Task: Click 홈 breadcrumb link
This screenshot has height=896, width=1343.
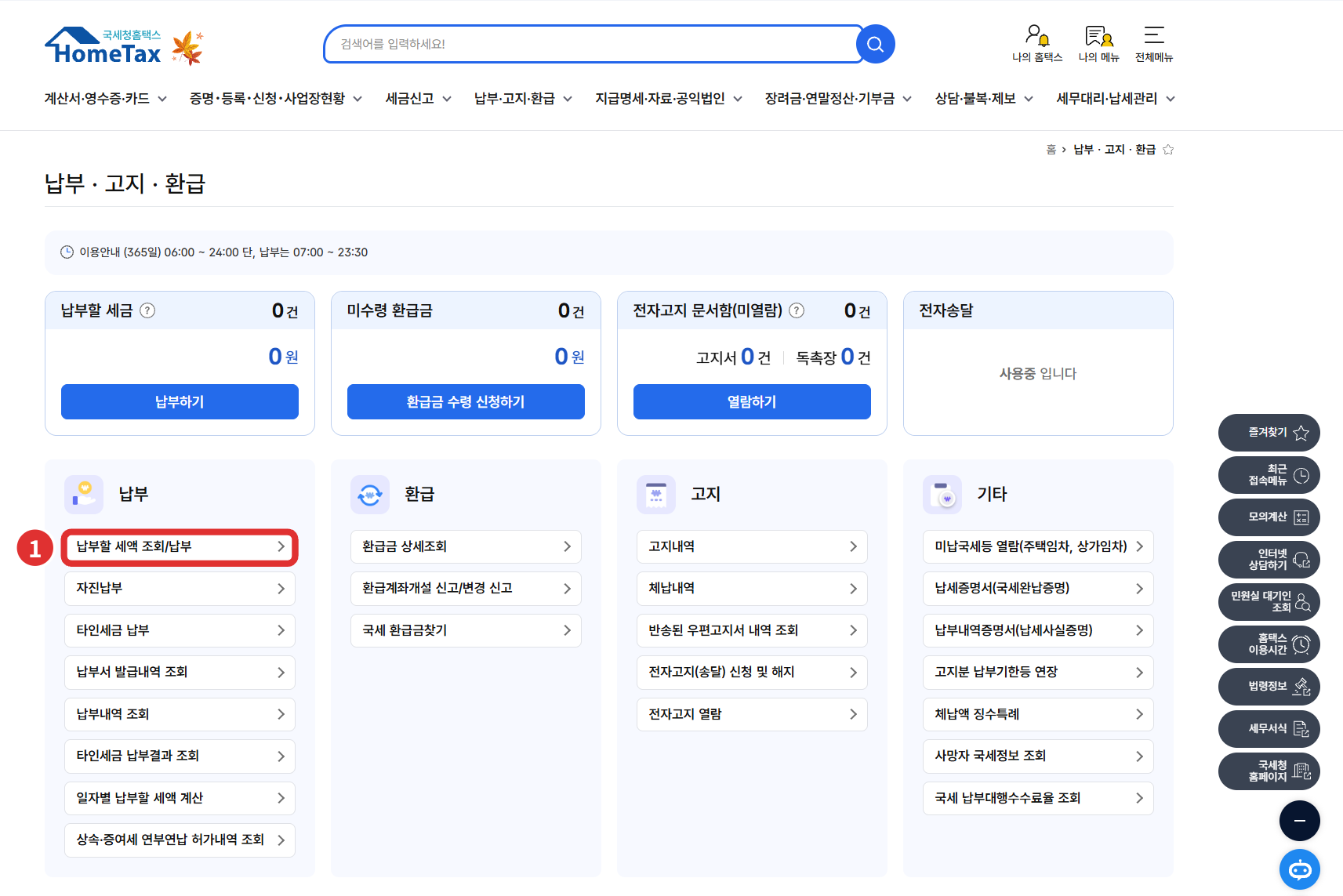Action: (x=1051, y=150)
